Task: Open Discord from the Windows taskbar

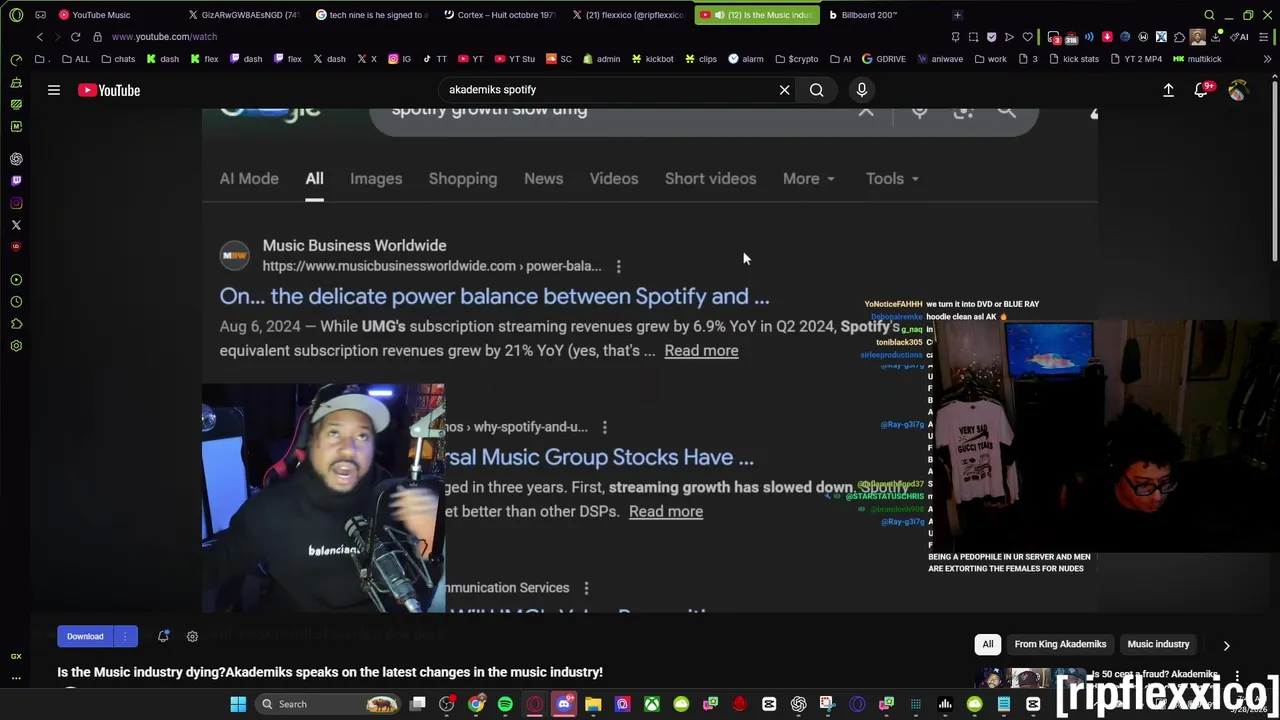Action: pyautogui.click(x=564, y=704)
